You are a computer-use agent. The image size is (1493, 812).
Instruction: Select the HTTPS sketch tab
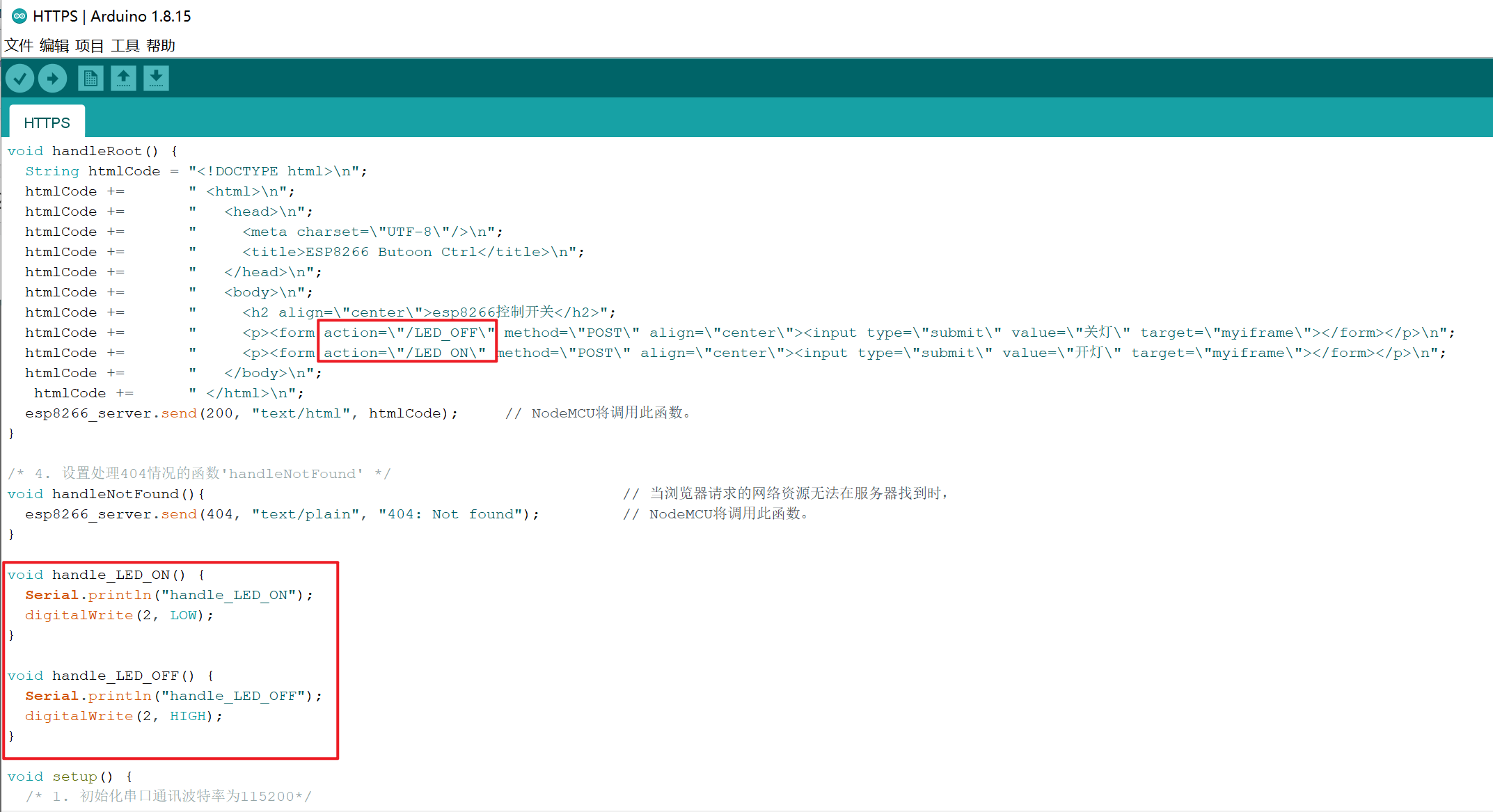coord(47,123)
